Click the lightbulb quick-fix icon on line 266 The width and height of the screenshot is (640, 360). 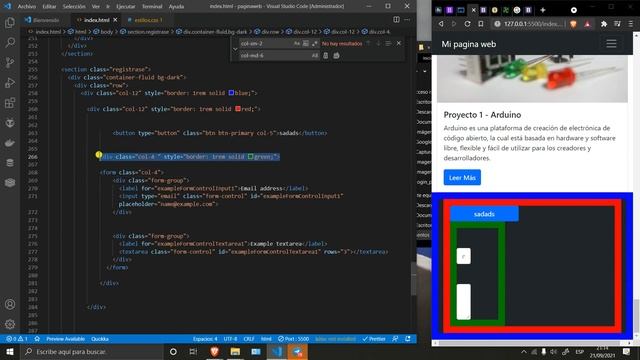tap(98, 154)
